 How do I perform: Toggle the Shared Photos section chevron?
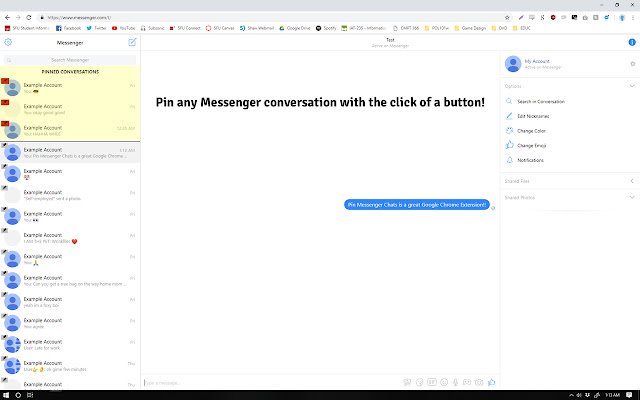(632, 197)
